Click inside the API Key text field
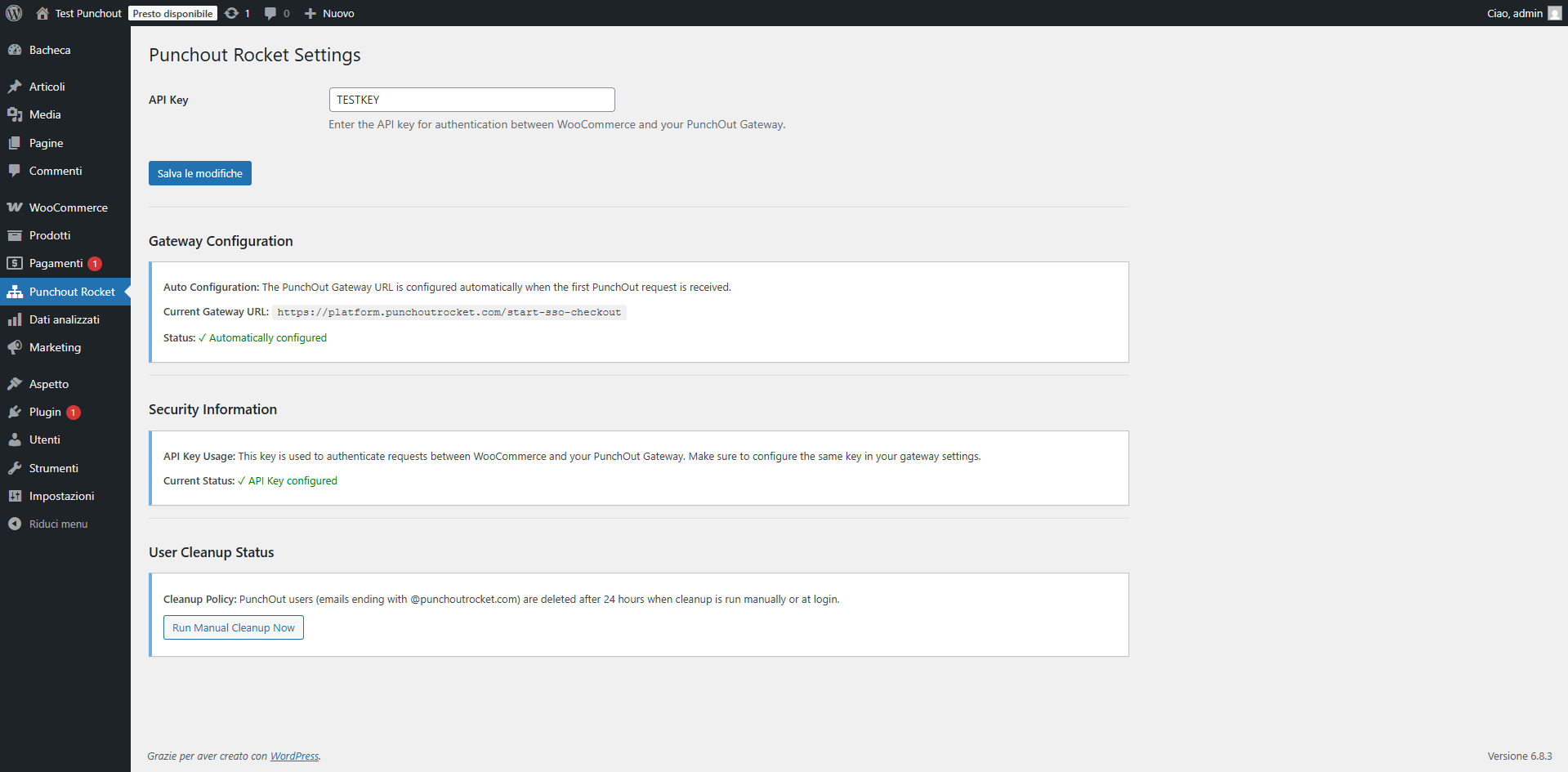 471,99
